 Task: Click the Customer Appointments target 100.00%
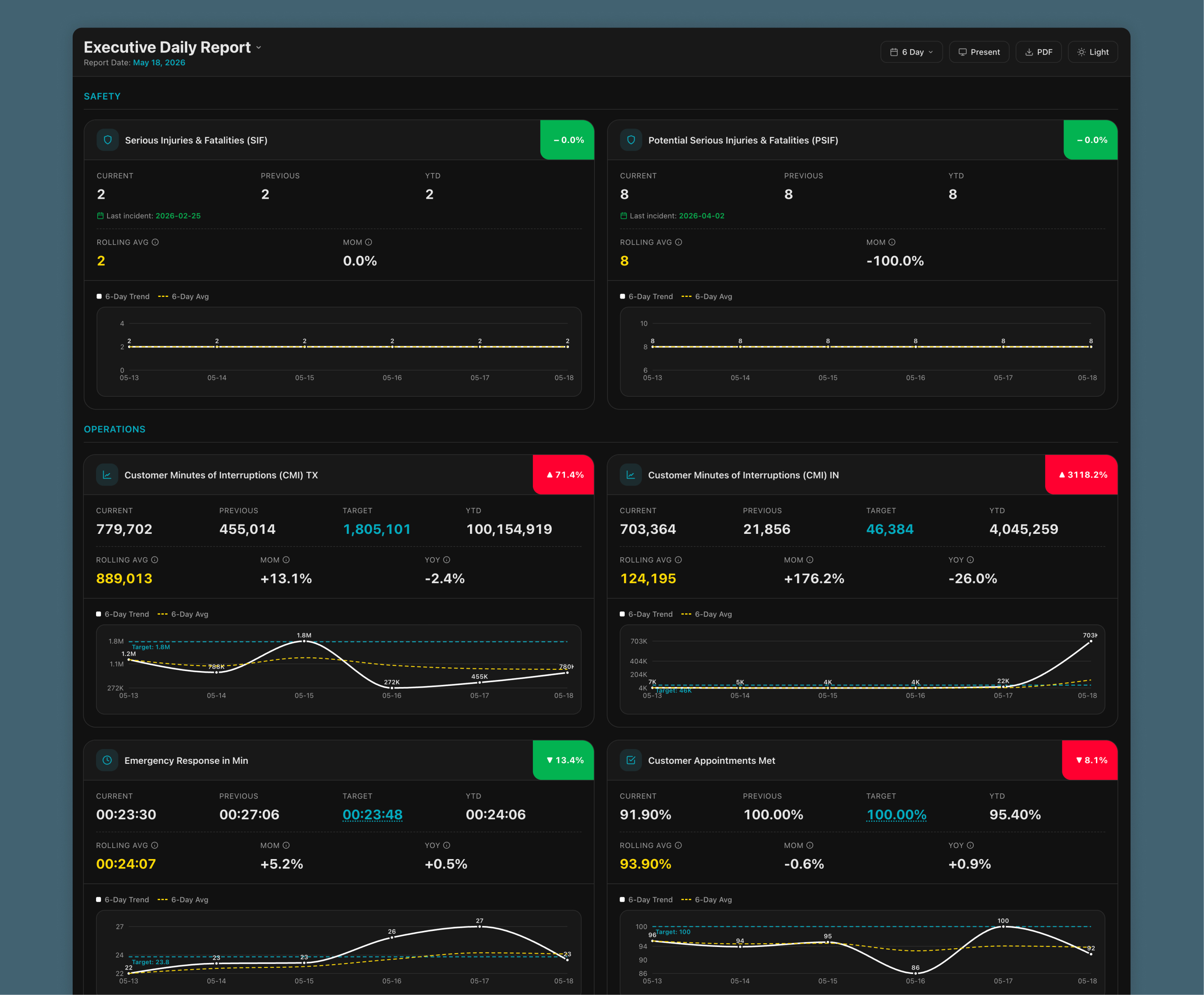click(897, 814)
